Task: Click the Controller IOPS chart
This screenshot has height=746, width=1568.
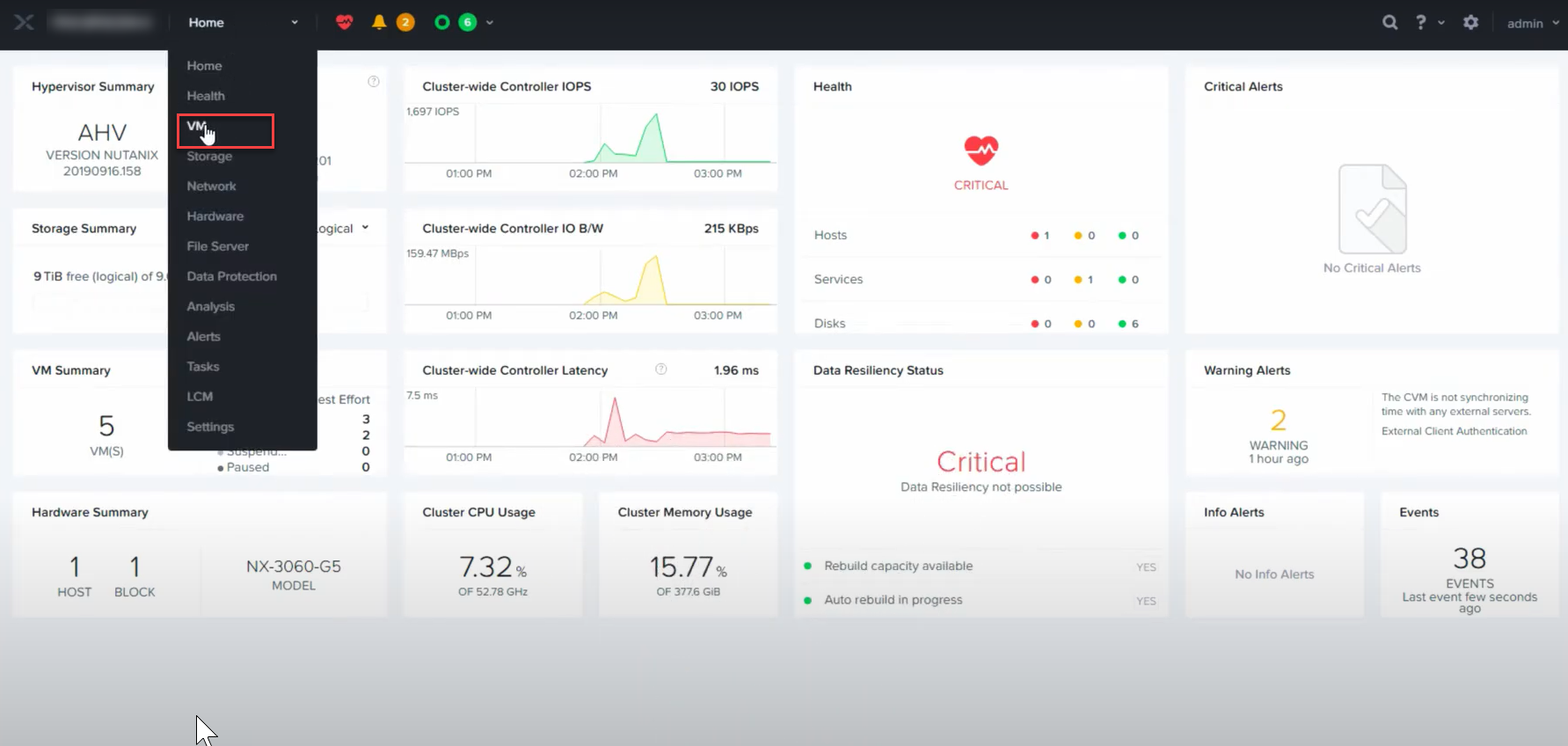Action: [x=589, y=136]
